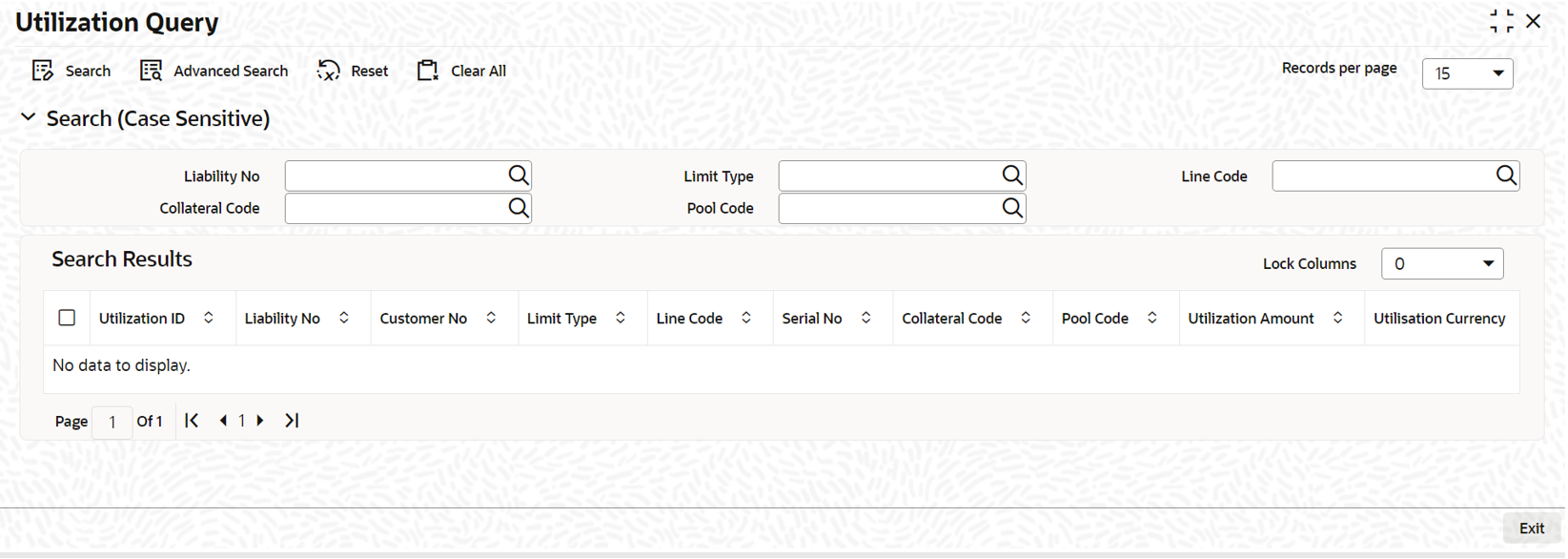The image size is (1568, 559).
Task: Jump to the last page arrow
Action: tap(292, 420)
